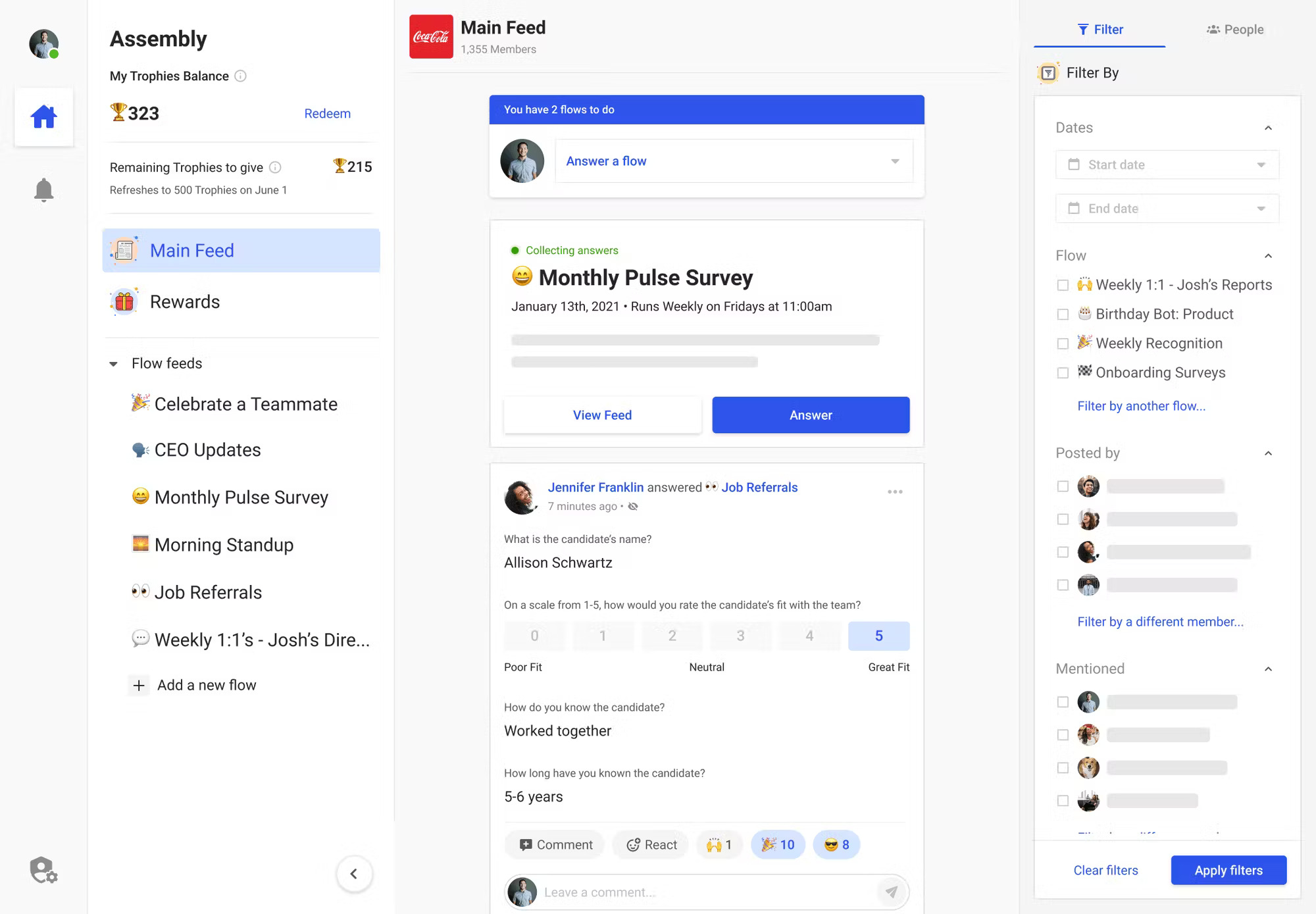This screenshot has width=1316, height=914.
Task: Open Filter by another flow link
Action: coord(1141,406)
